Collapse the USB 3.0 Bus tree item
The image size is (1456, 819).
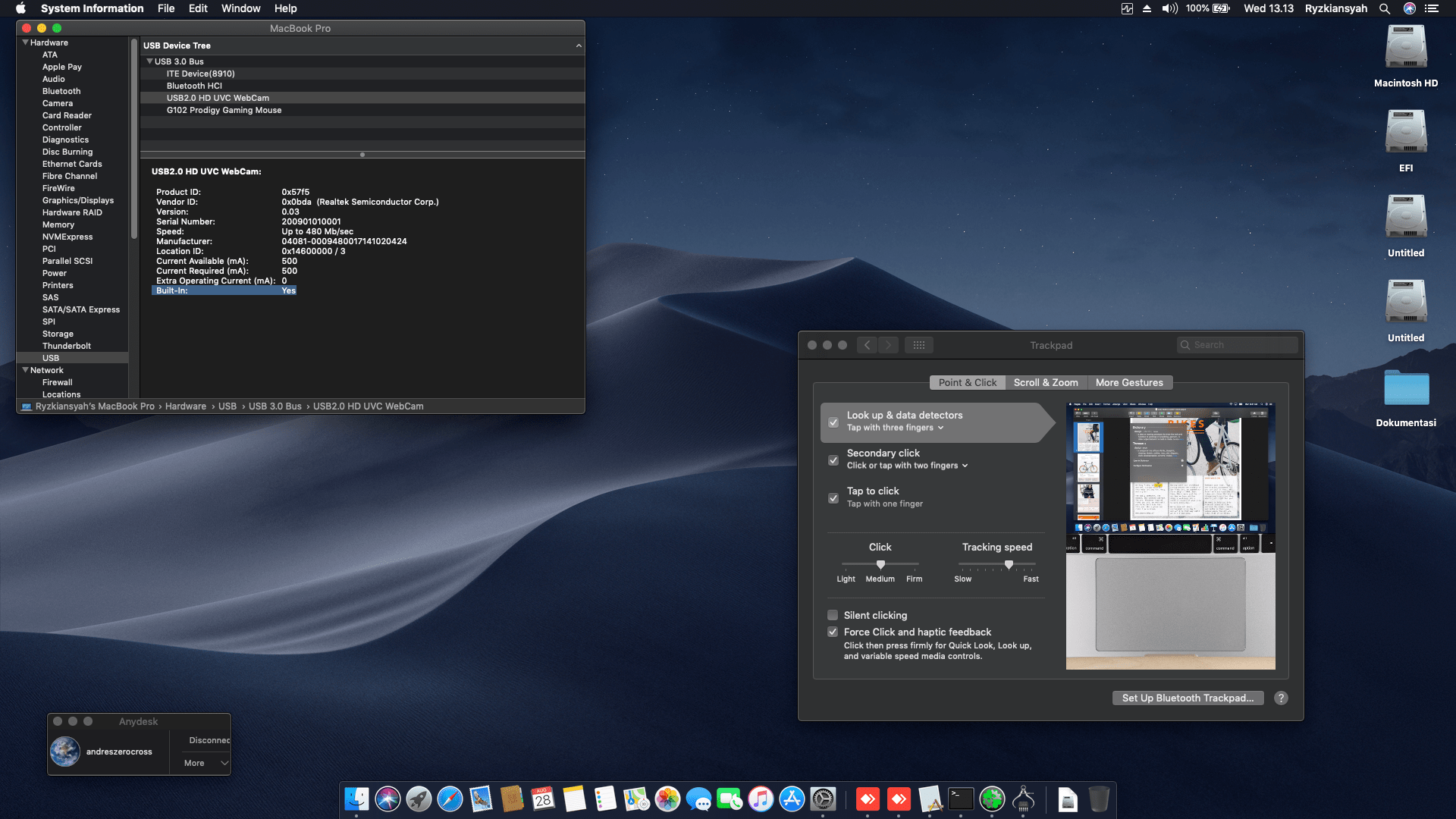(149, 61)
